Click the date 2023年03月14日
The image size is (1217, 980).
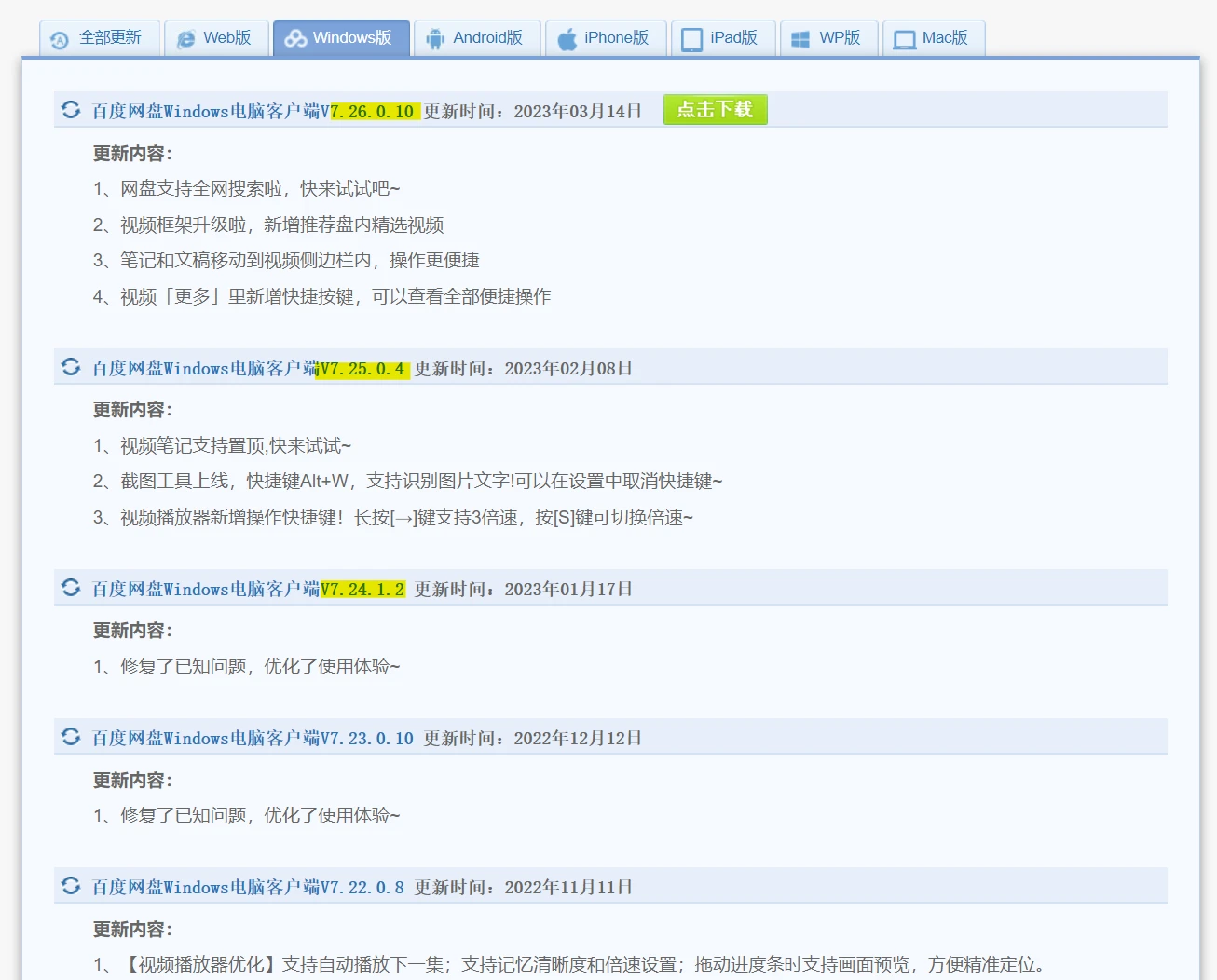pyautogui.click(x=578, y=112)
